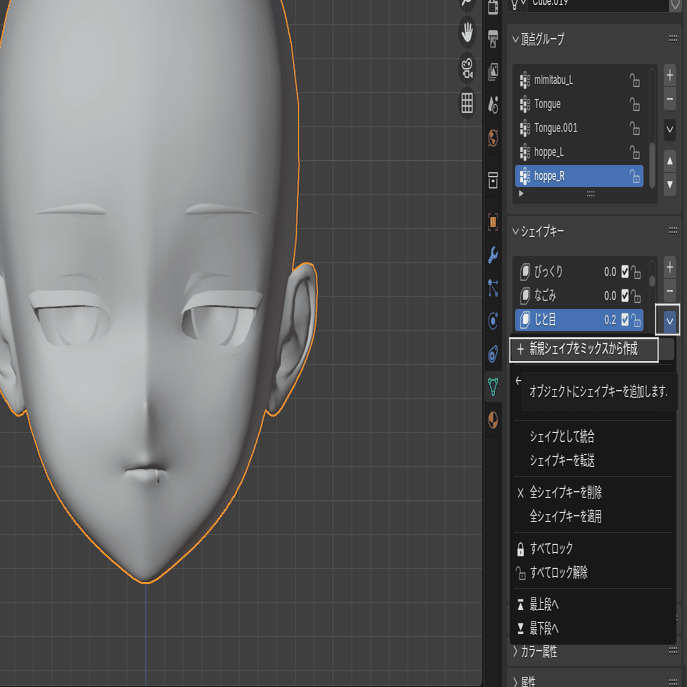
Task: Open the Modifiers wrench tab
Action: 493,255
